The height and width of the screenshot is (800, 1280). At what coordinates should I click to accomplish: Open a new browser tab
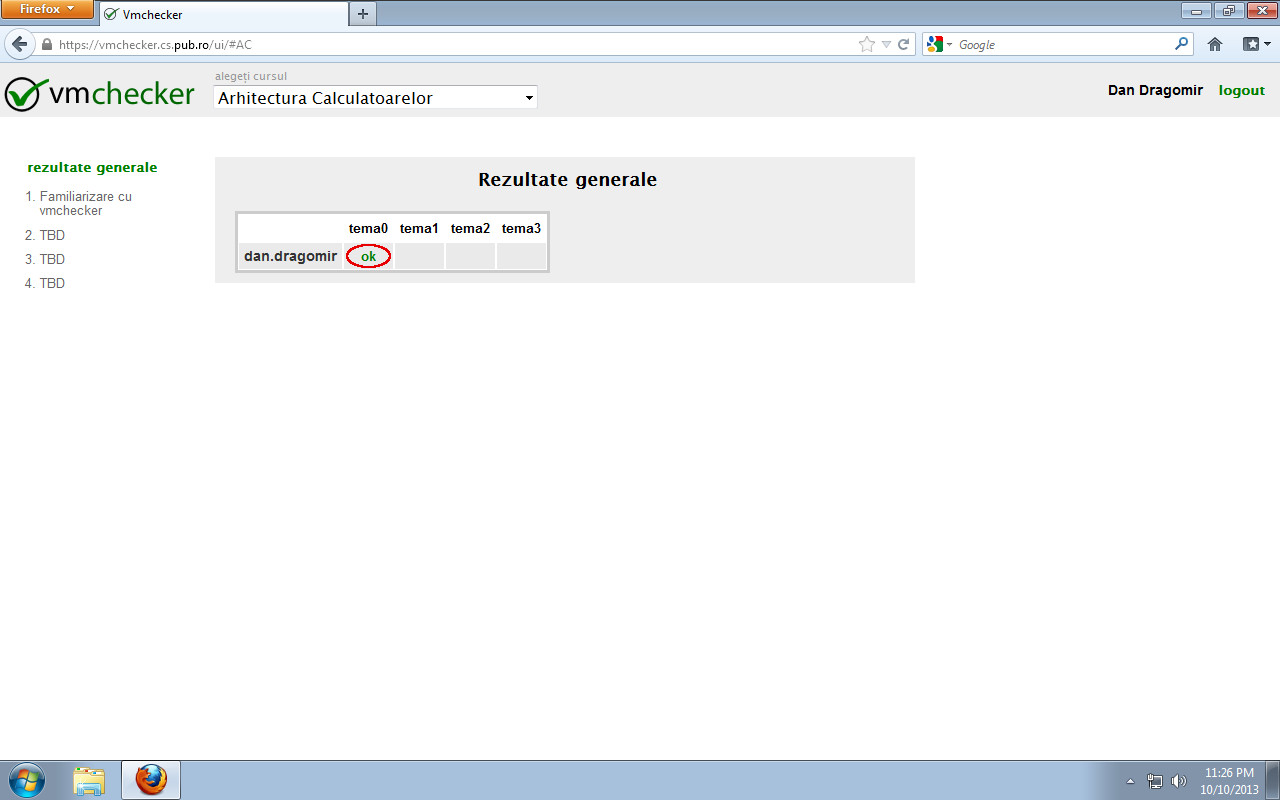[x=362, y=15]
